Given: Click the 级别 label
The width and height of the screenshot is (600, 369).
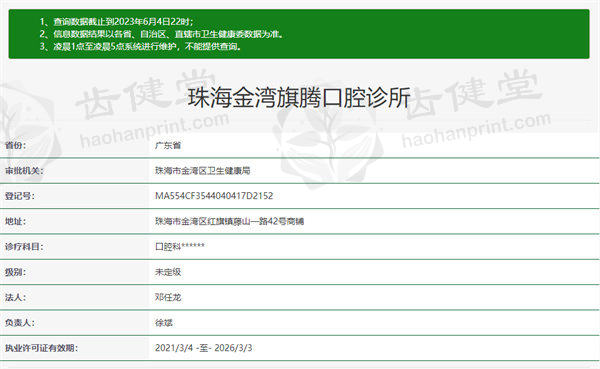Looking at the screenshot, I should pyautogui.click(x=15, y=272).
